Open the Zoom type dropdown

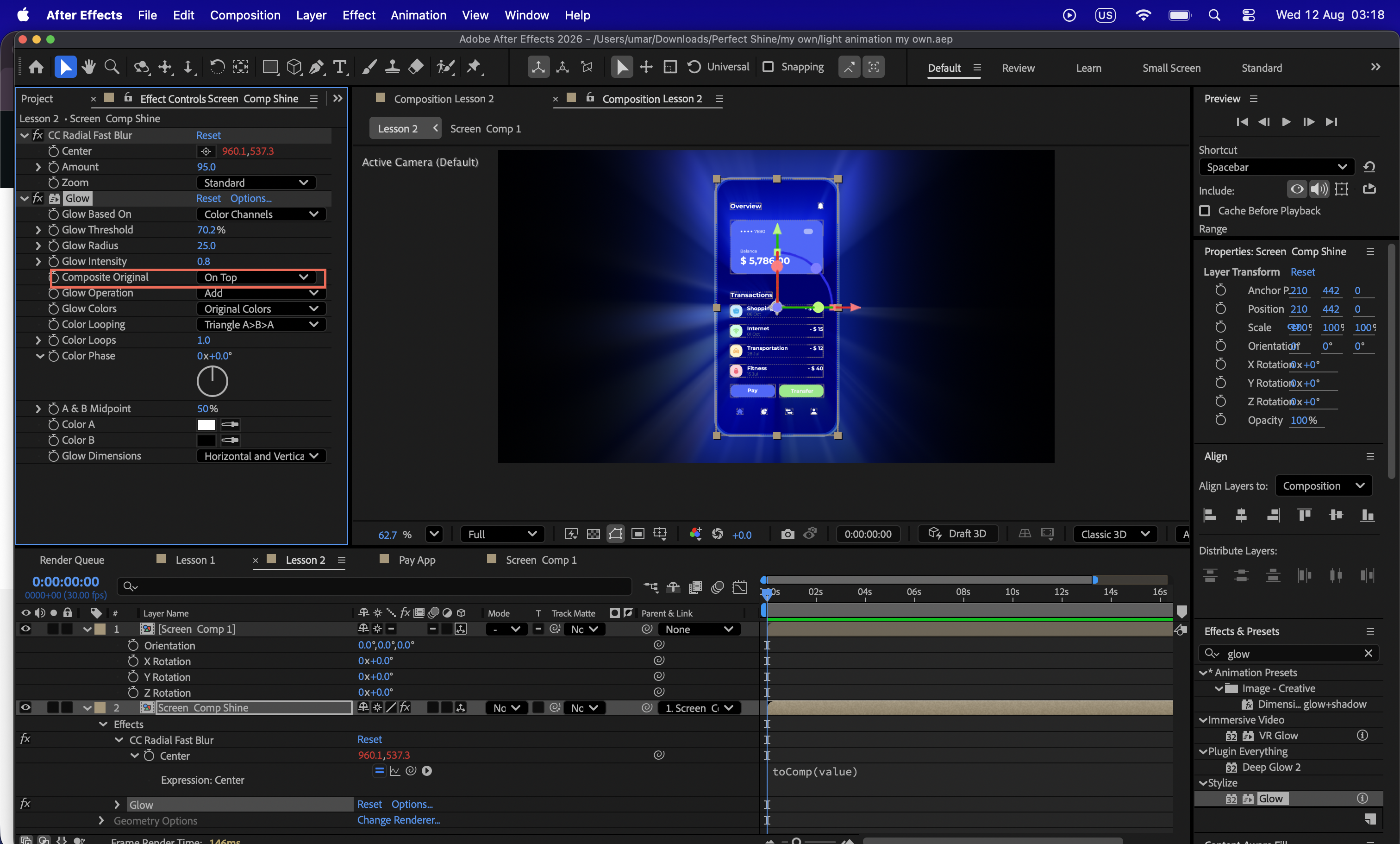click(256, 183)
